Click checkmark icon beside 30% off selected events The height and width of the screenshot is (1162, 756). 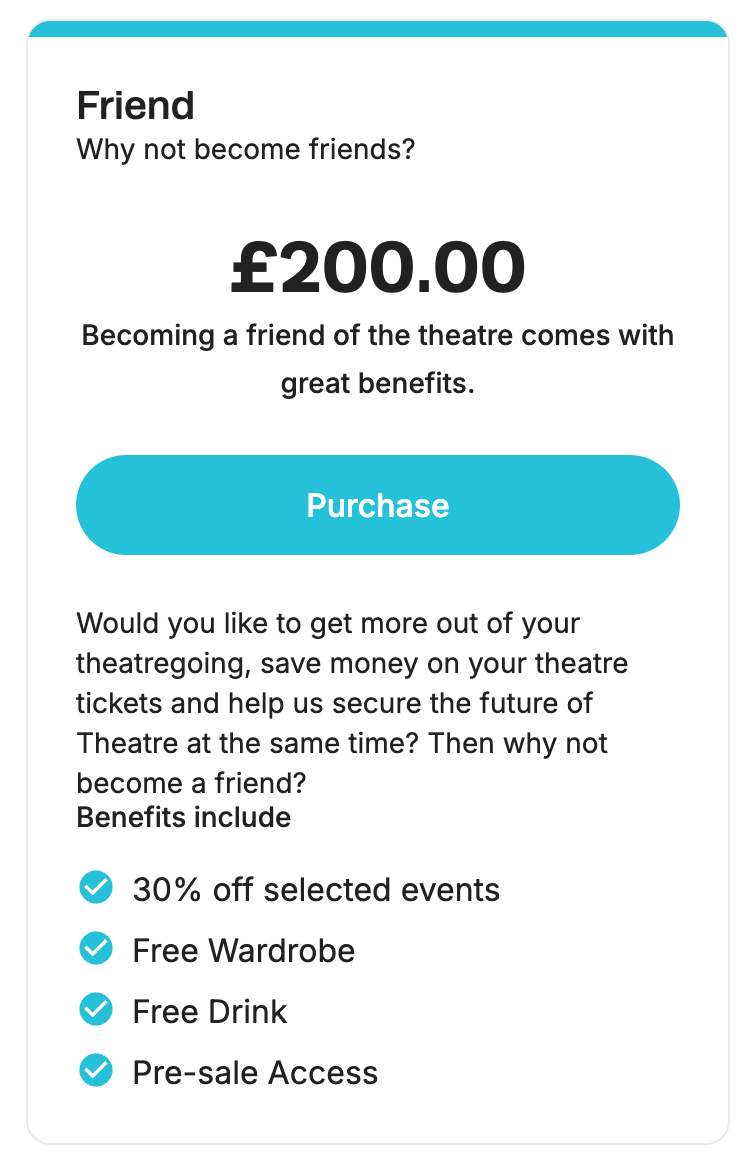click(96, 888)
